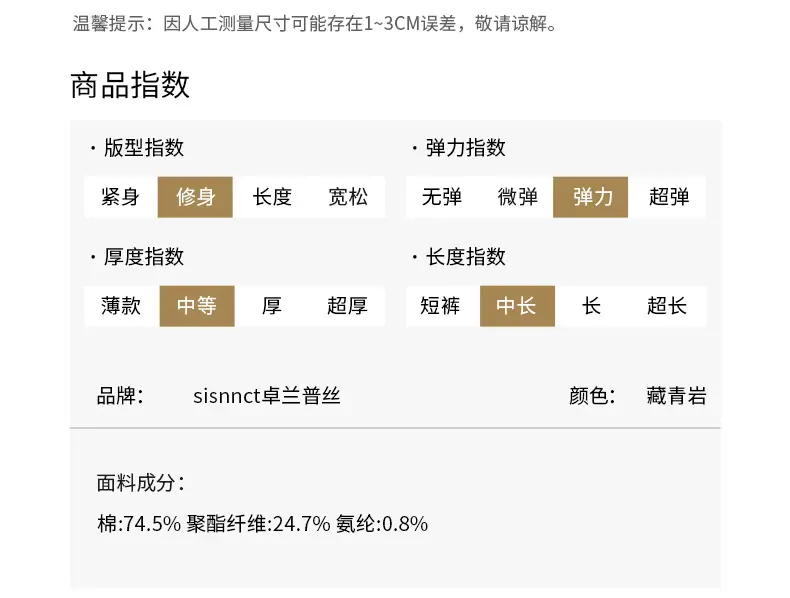Click the highlighted 中长 length option
This screenshot has width=790, height=598.
(x=517, y=306)
